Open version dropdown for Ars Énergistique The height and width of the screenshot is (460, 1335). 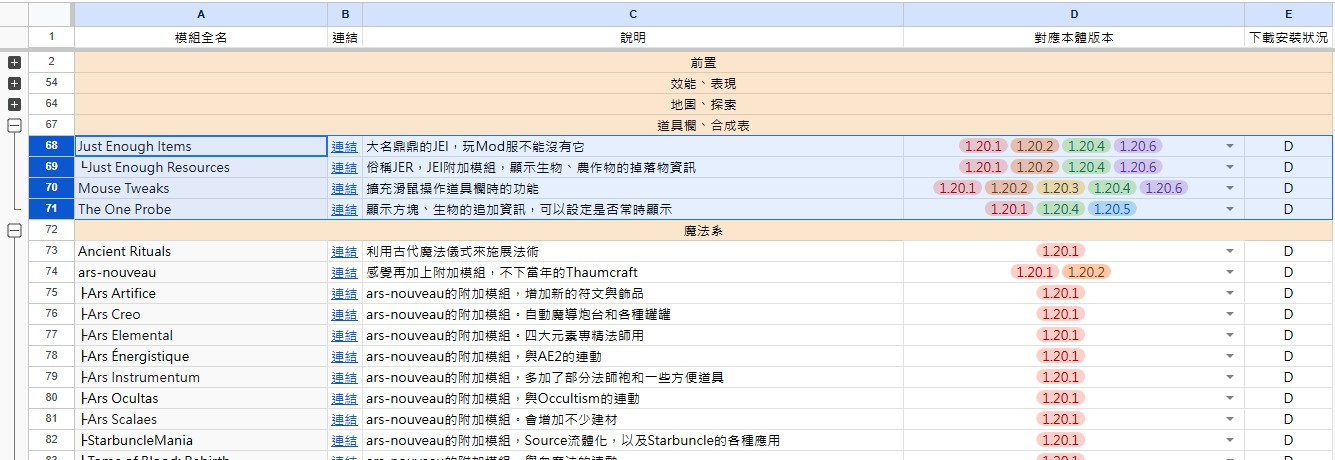(1230, 357)
